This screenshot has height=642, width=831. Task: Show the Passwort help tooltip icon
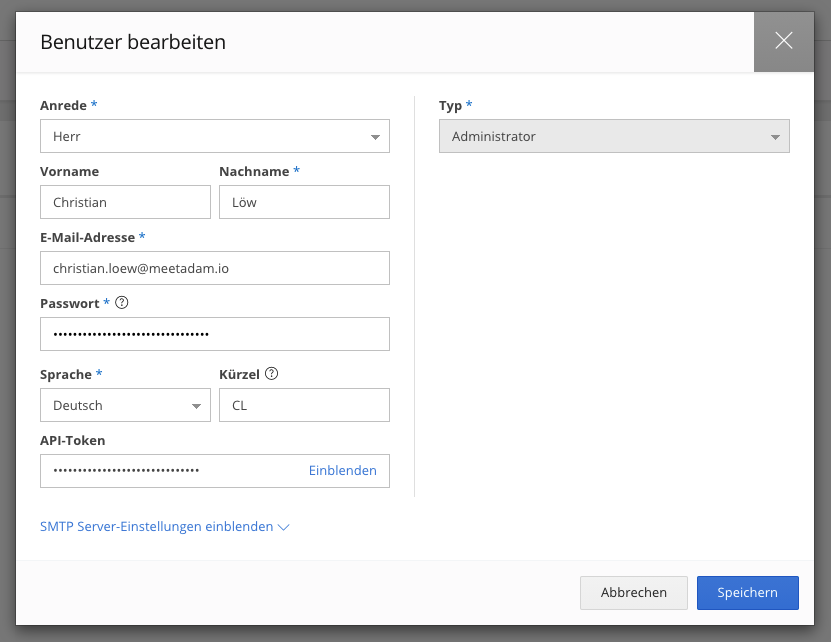coord(122,303)
